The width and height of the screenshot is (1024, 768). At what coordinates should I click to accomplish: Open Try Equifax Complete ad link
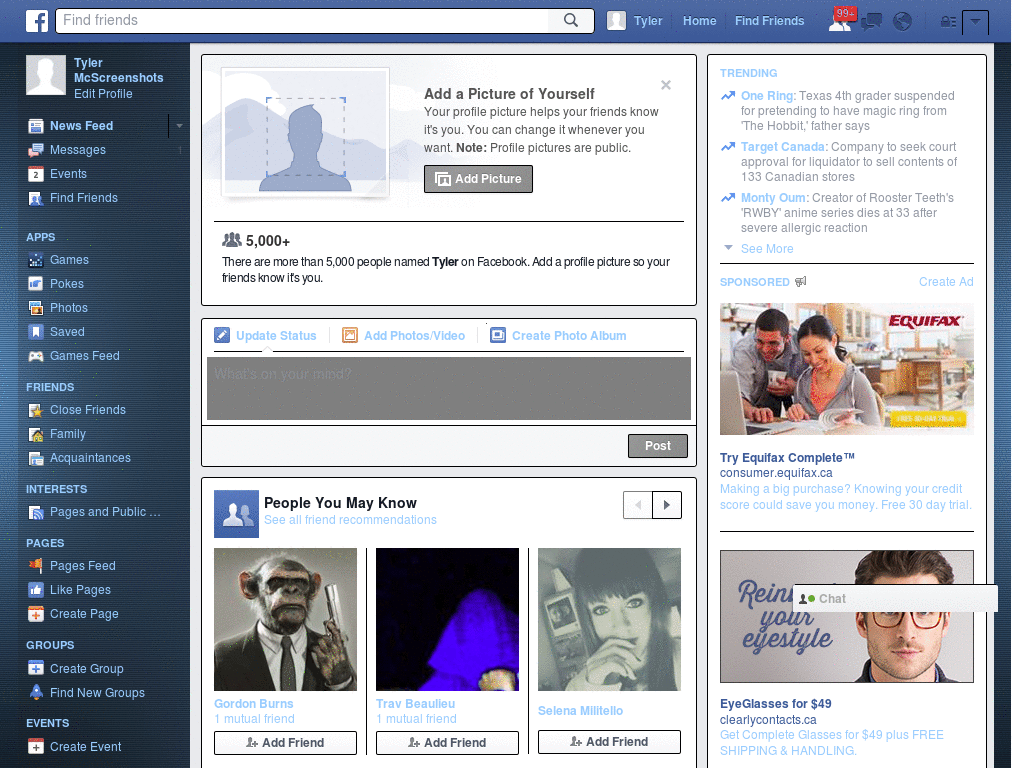[x=787, y=458]
